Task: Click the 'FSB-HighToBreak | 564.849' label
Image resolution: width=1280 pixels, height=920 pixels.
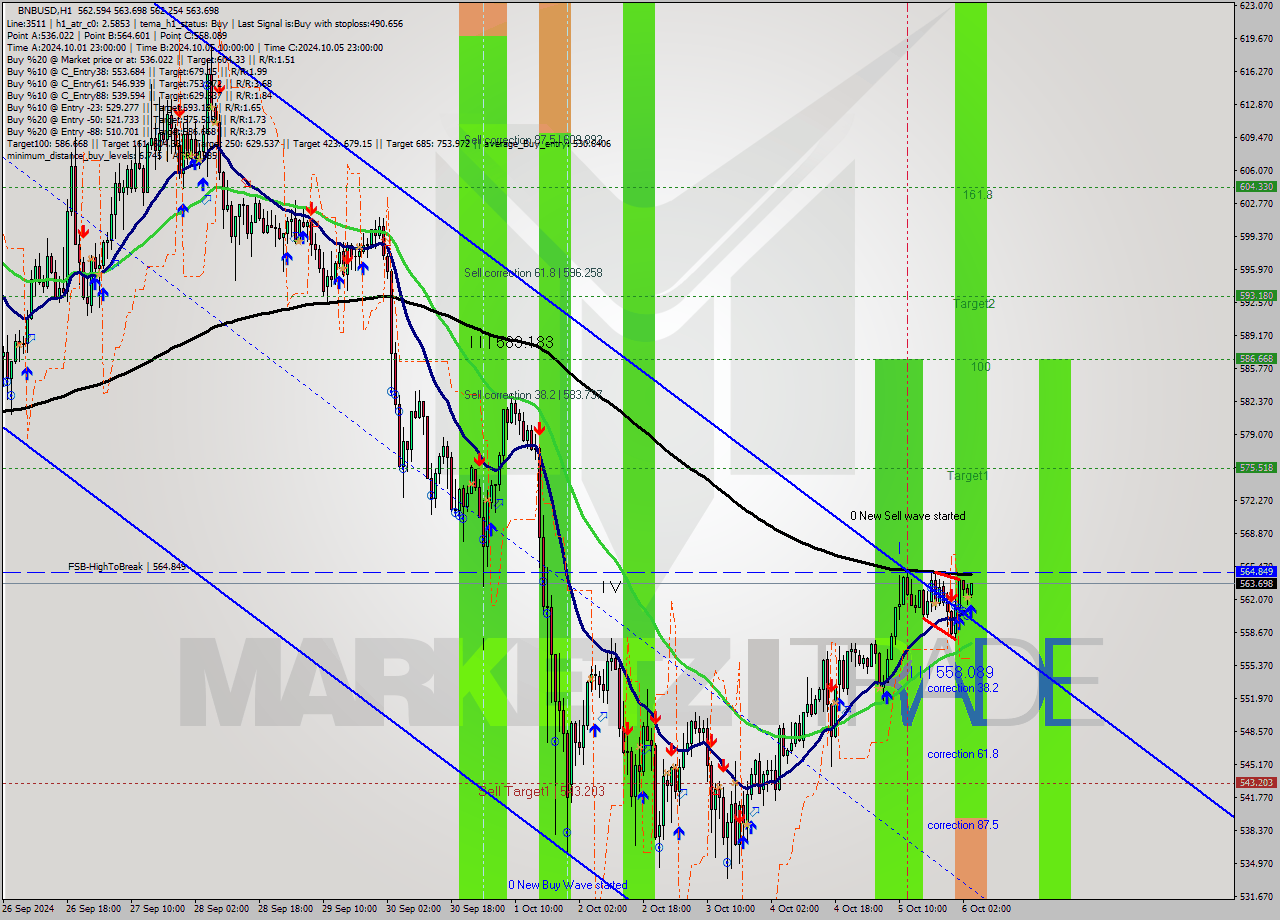Action: coord(127,567)
